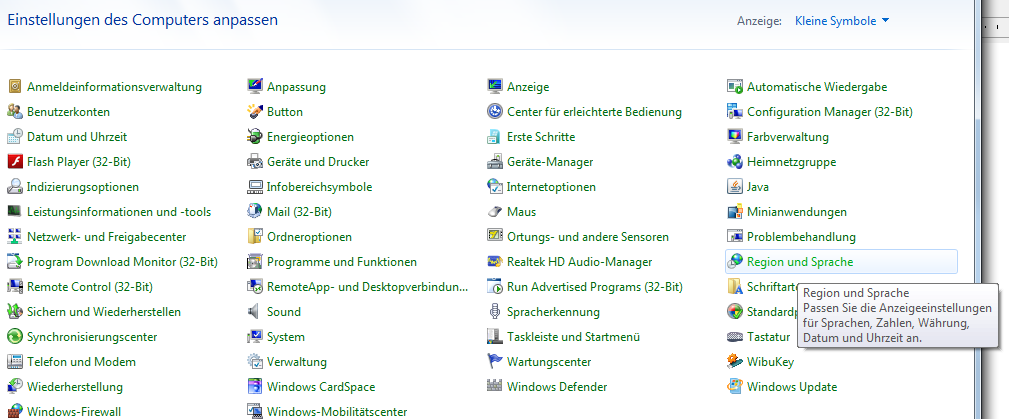
Task: Open the Erste Schritte link
Action: pos(541,136)
